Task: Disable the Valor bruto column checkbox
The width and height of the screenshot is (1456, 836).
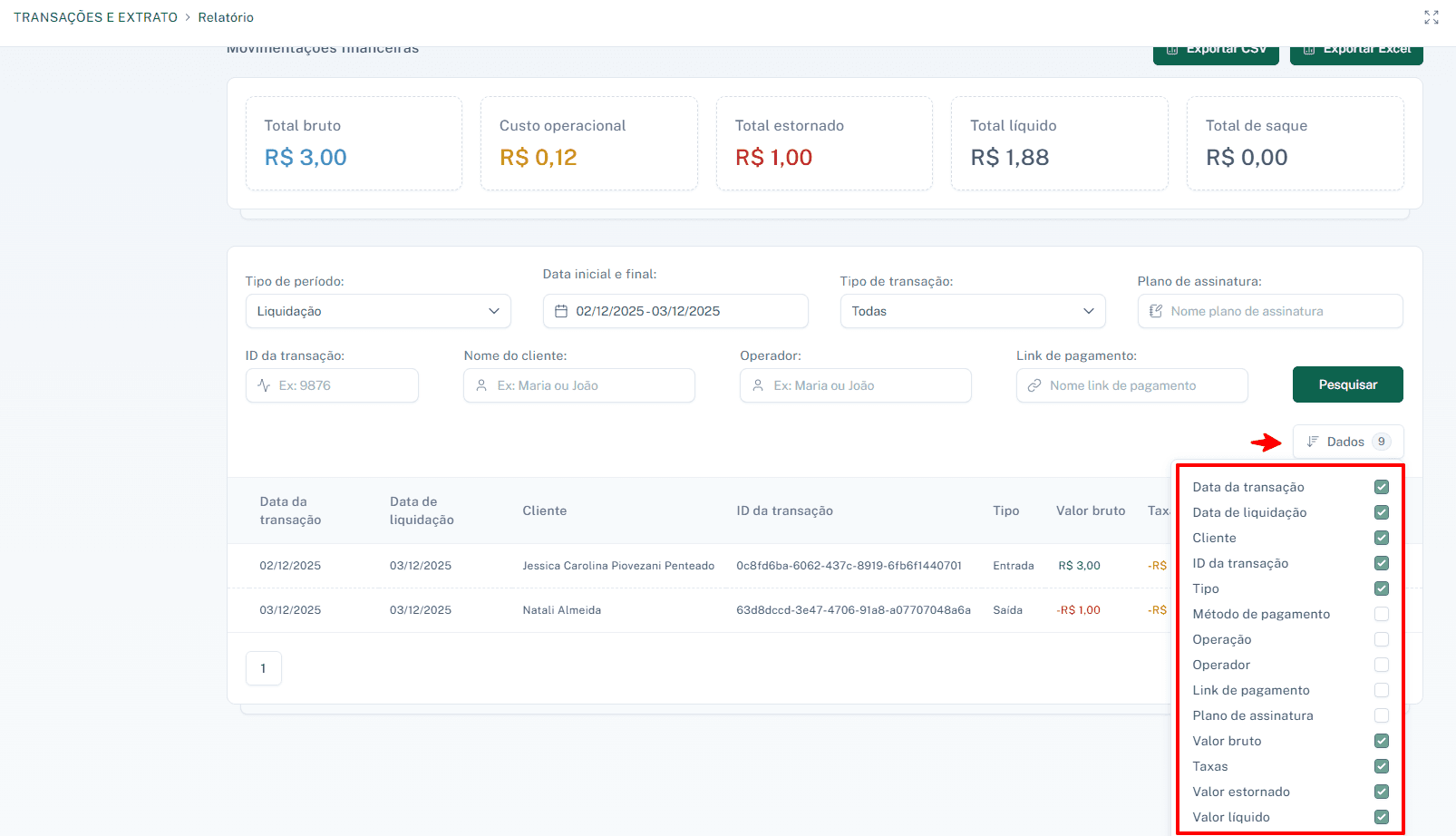Action: click(1381, 741)
